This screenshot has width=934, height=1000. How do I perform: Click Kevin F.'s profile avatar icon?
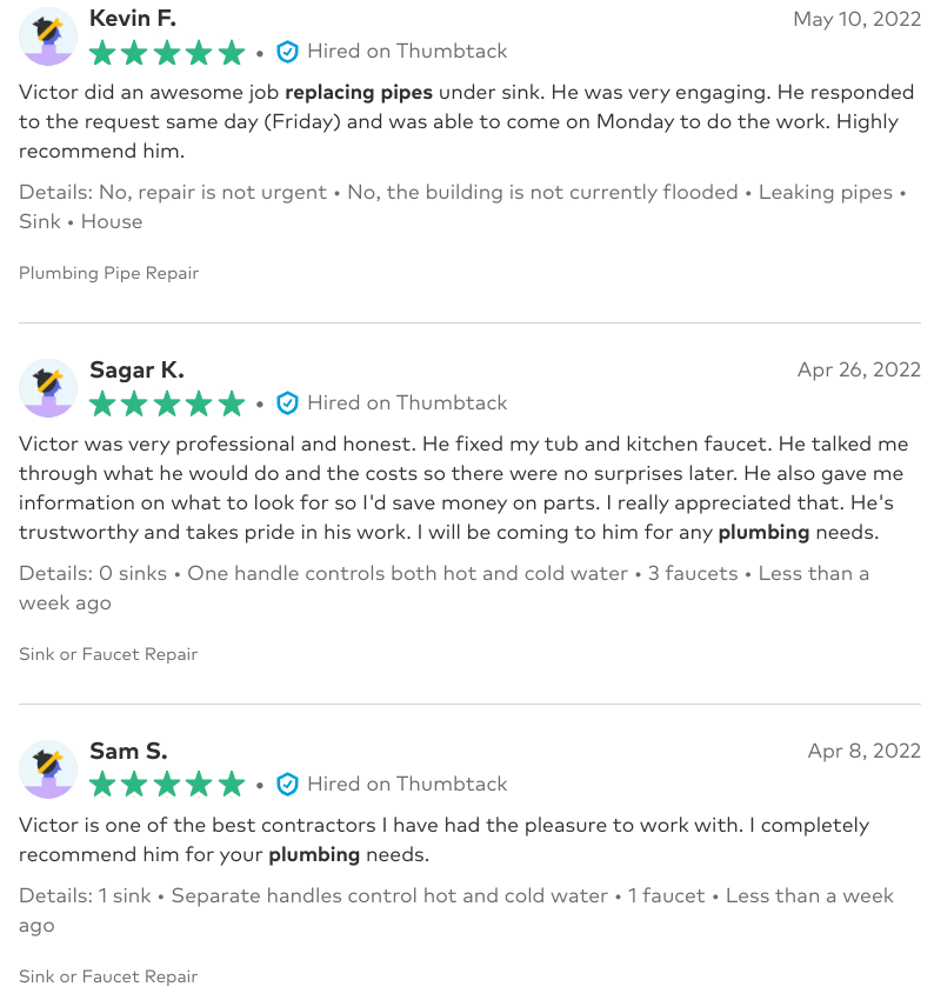(48, 36)
